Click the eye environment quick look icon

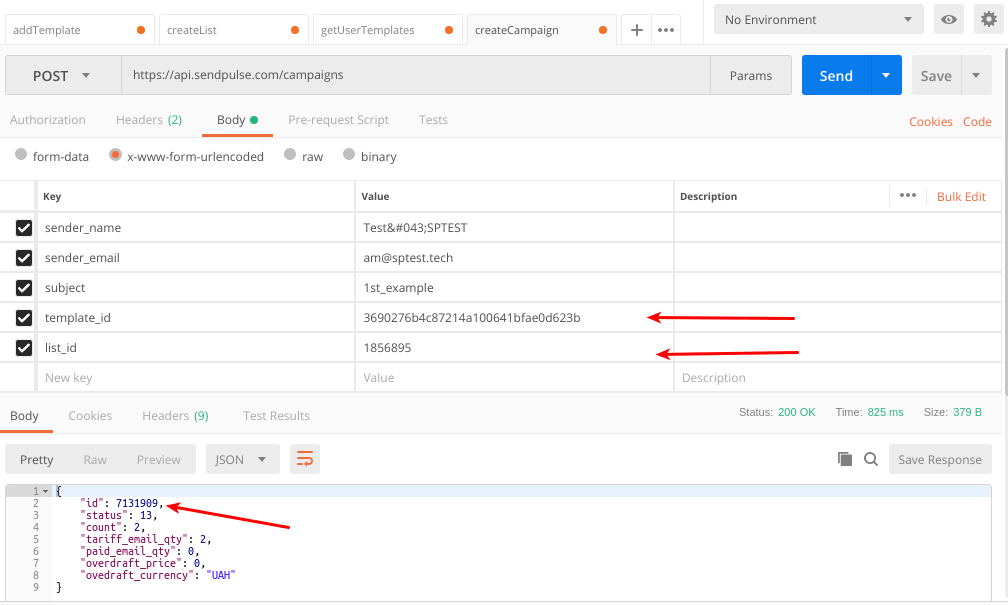coord(948,20)
